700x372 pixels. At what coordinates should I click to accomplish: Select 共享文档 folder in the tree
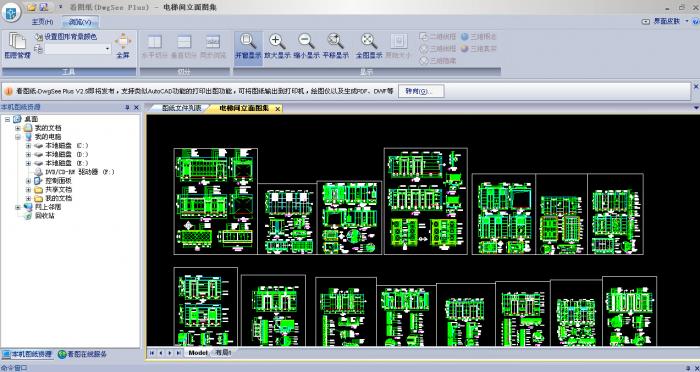pyautogui.click(x=58, y=190)
